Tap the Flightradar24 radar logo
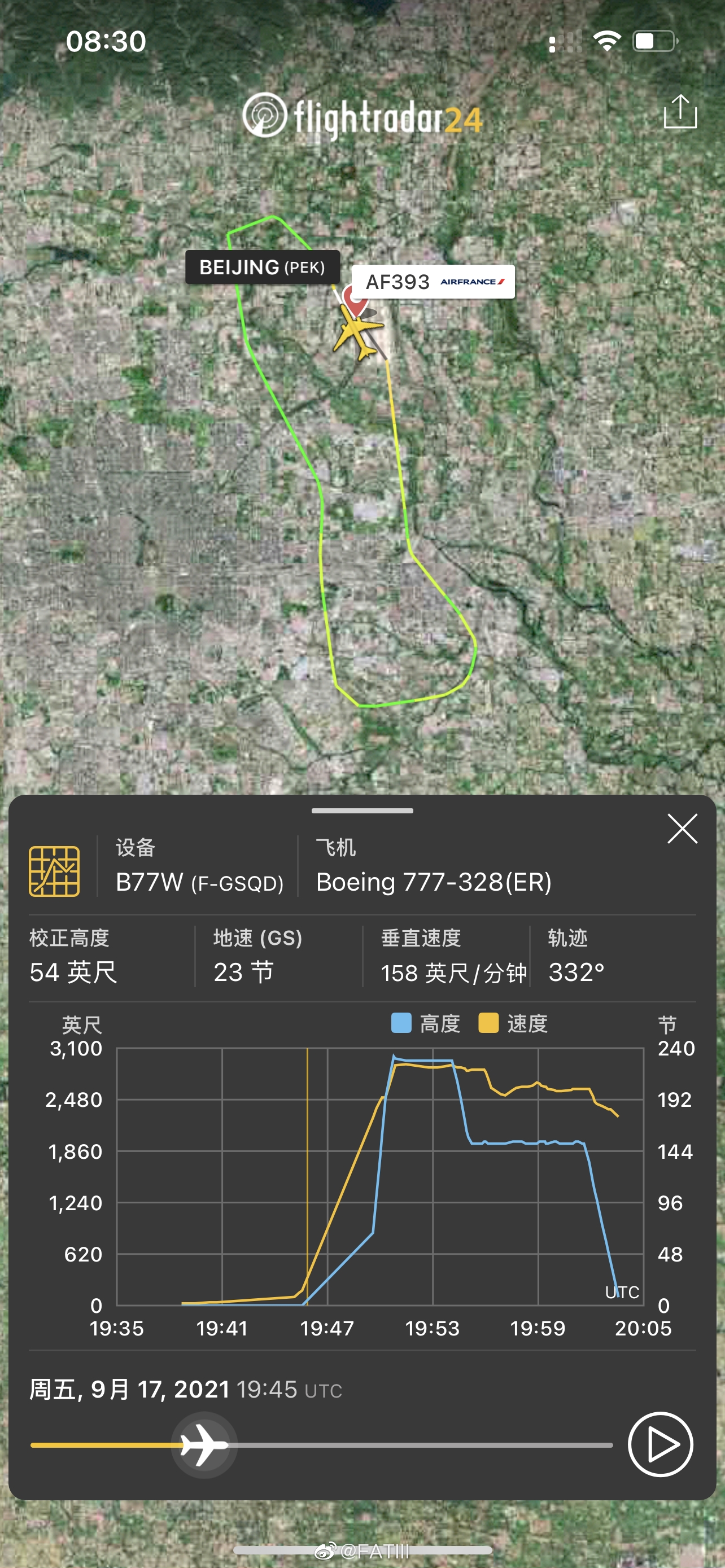Image resolution: width=725 pixels, height=1568 pixels. pyautogui.click(x=264, y=115)
